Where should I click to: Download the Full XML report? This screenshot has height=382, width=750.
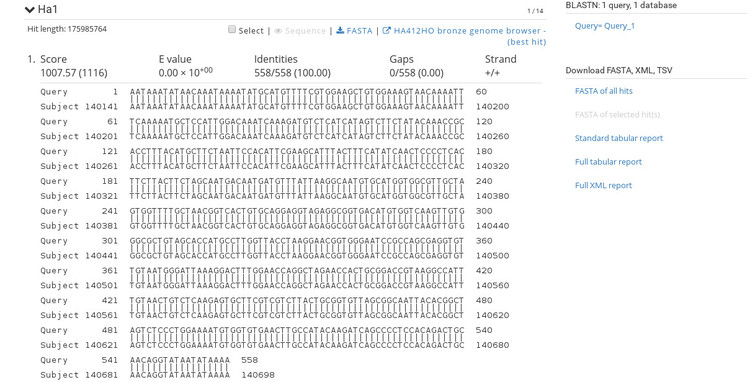603,186
